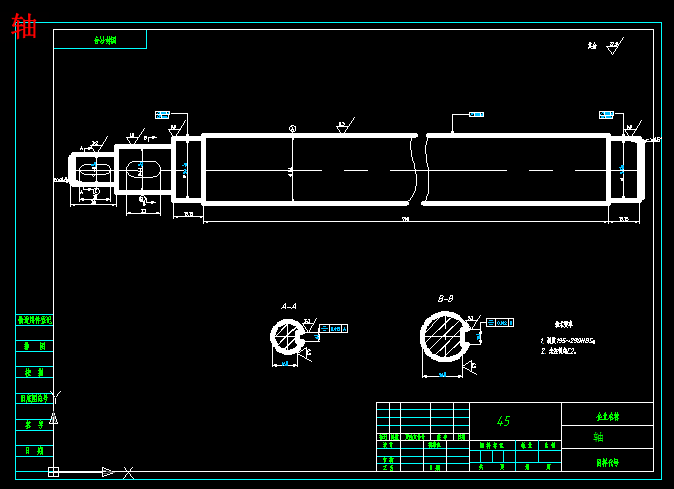Select the tolerance frame beside the B-B section
The image size is (674, 489).
click(500, 322)
